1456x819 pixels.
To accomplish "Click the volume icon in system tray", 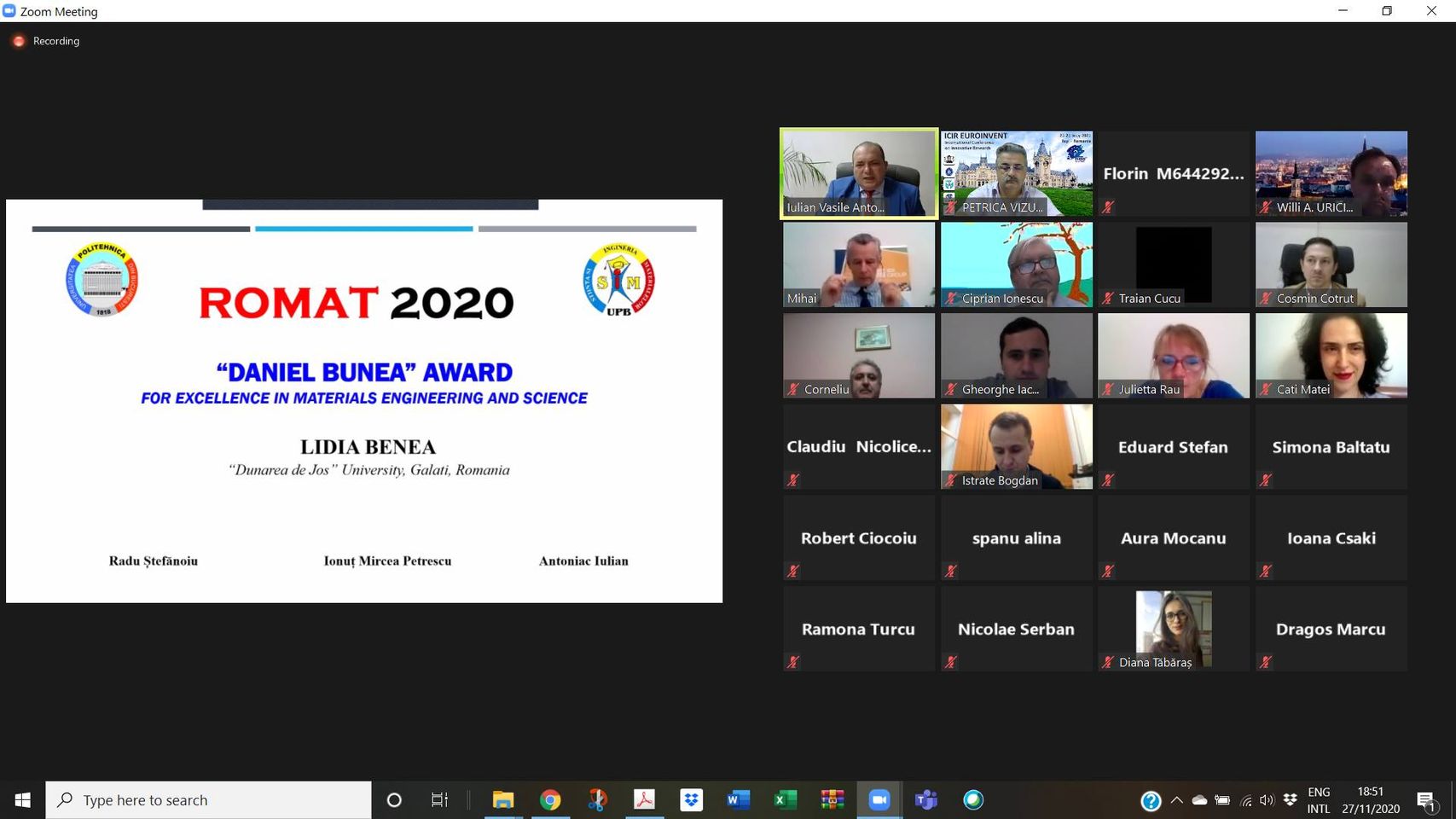I will 1267,800.
